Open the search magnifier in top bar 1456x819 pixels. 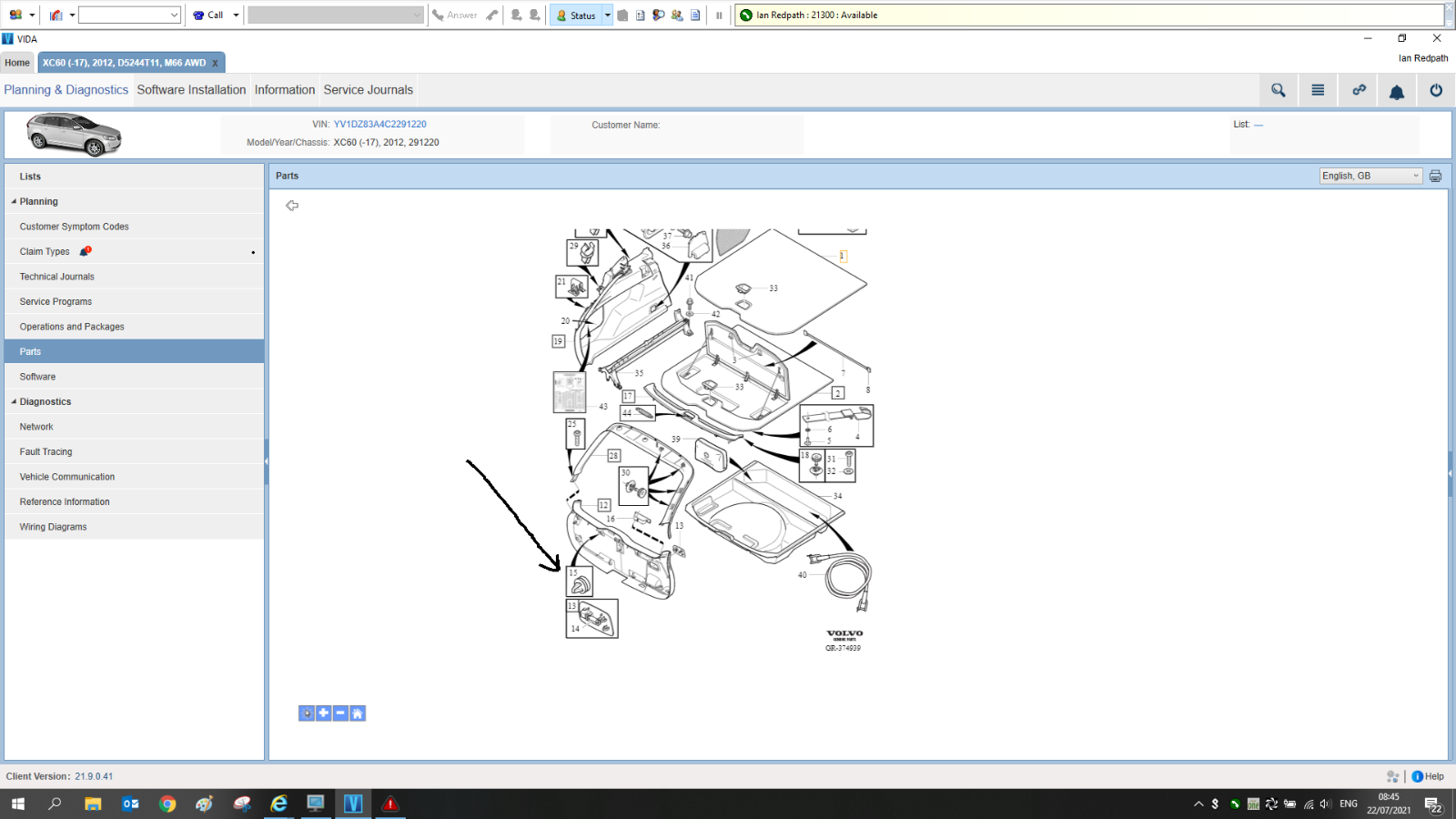[x=1279, y=90]
